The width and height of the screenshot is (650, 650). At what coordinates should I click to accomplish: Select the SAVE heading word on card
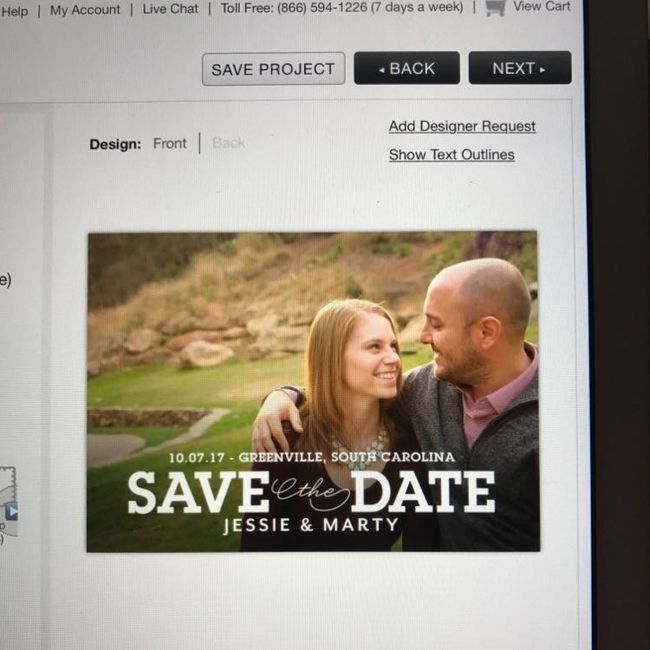coord(199,492)
